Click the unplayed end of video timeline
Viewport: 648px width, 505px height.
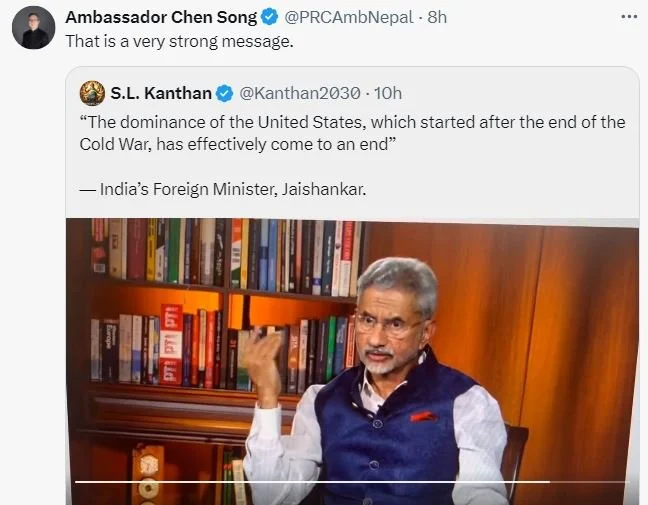pyautogui.click(x=590, y=482)
